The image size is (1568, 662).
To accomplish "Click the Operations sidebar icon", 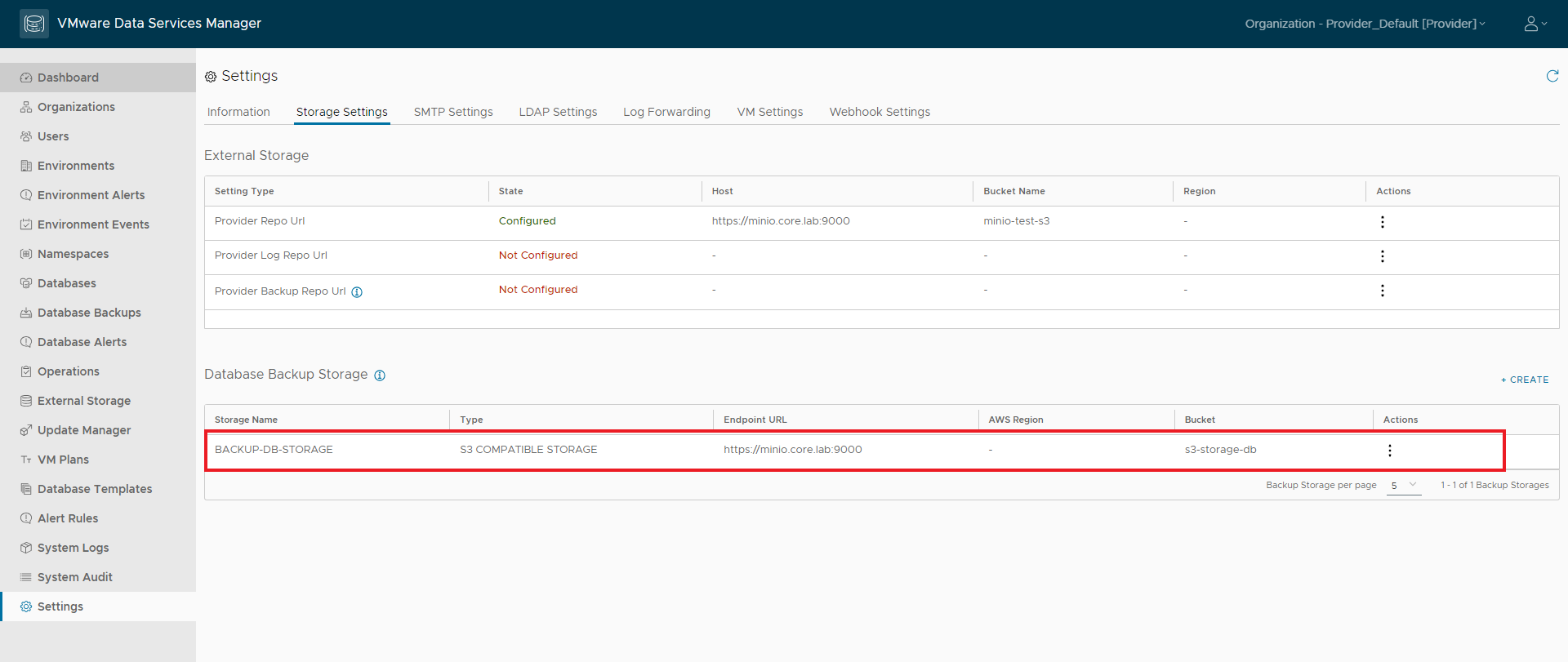I will (26, 371).
